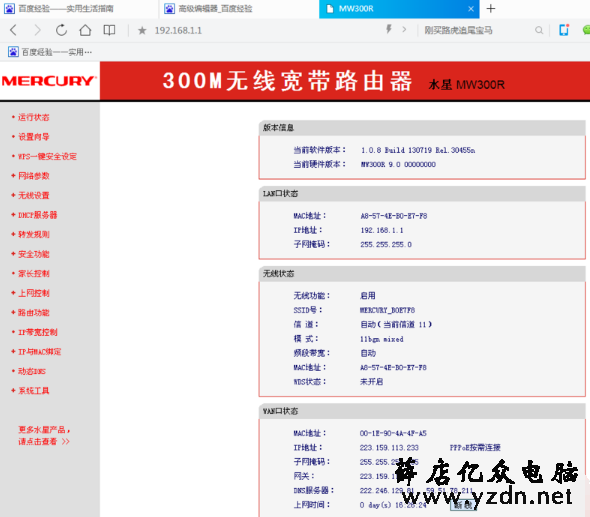Open 家长控制 in the sidebar
The image size is (590, 517).
point(33,274)
